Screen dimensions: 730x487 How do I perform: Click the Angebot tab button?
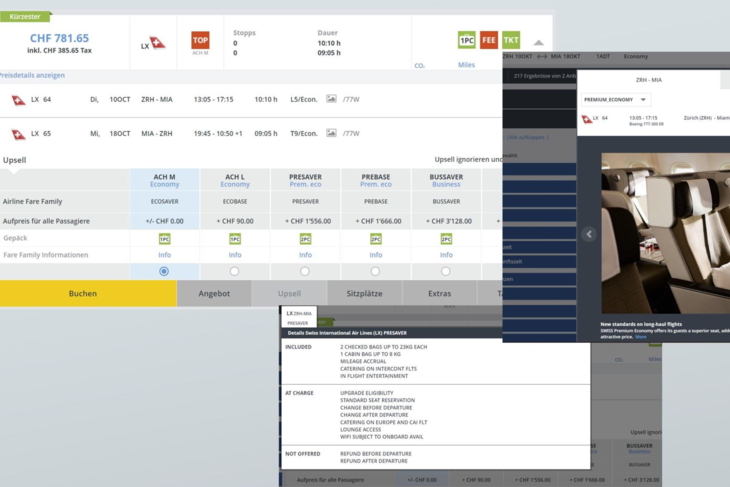coord(214,294)
